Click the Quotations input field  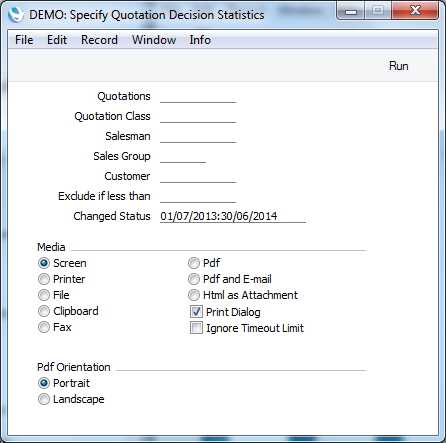tap(198, 96)
